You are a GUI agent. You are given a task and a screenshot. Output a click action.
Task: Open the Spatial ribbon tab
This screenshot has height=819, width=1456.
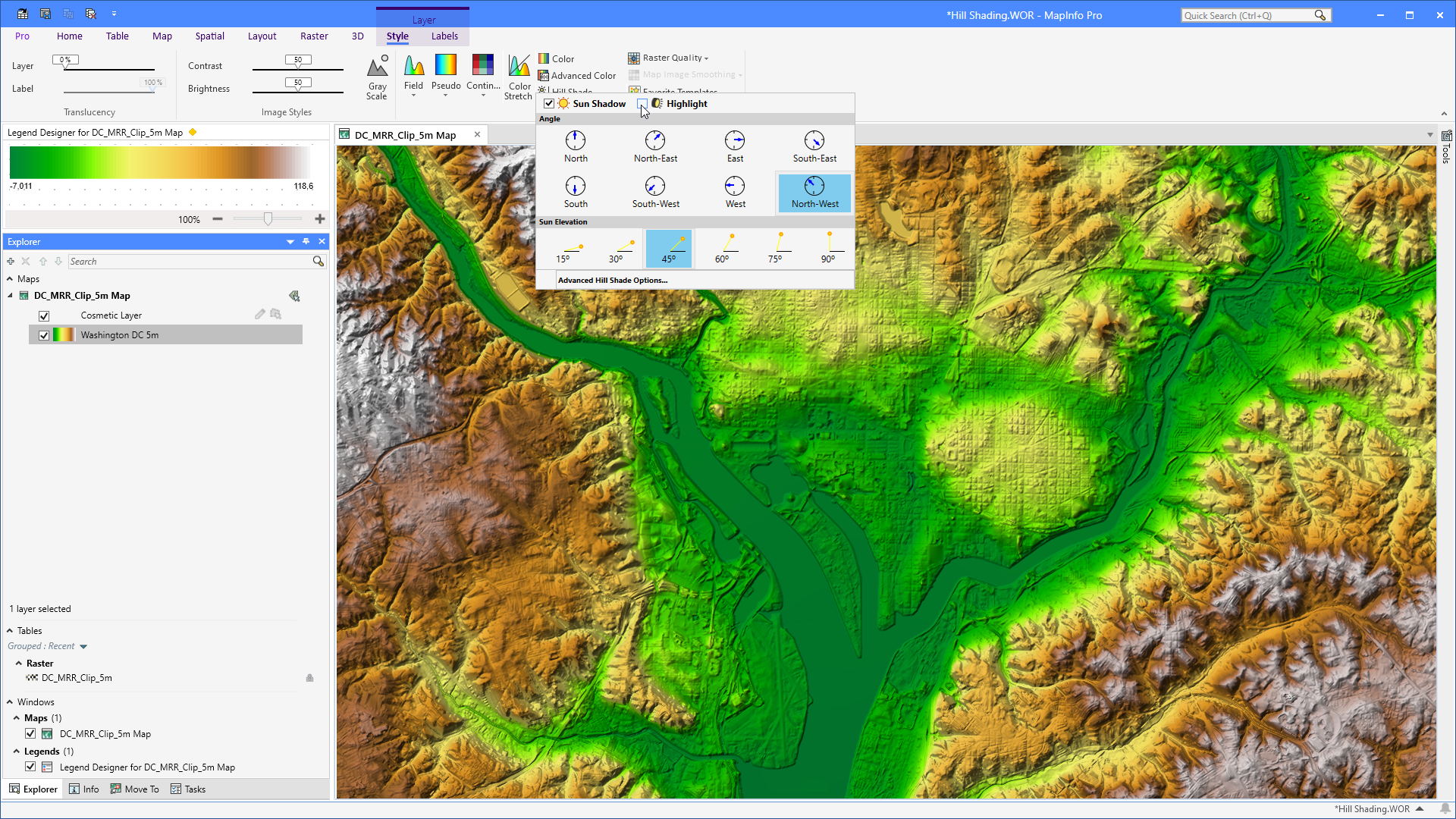click(209, 36)
